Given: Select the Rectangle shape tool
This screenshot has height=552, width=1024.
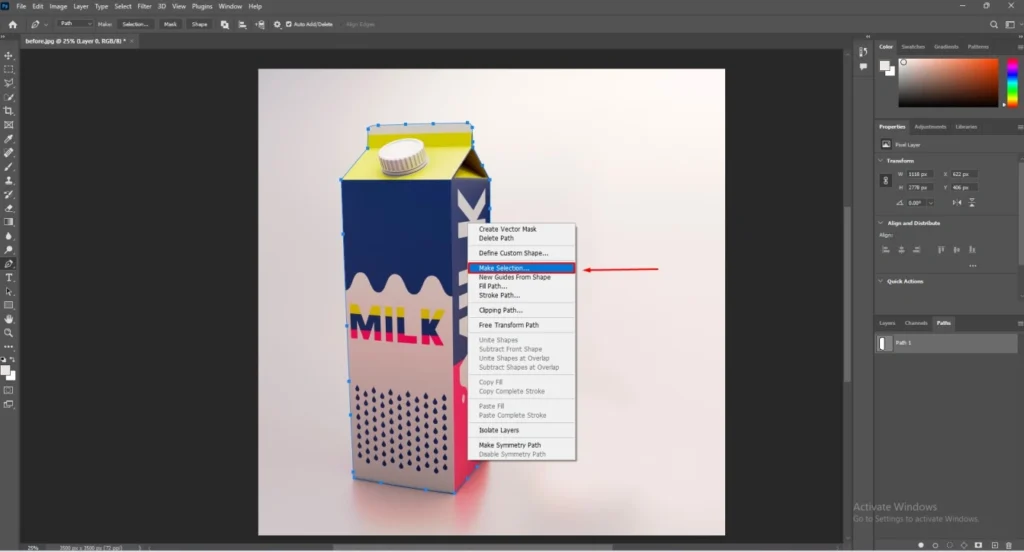Looking at the screenshot, I should [8, 305].
